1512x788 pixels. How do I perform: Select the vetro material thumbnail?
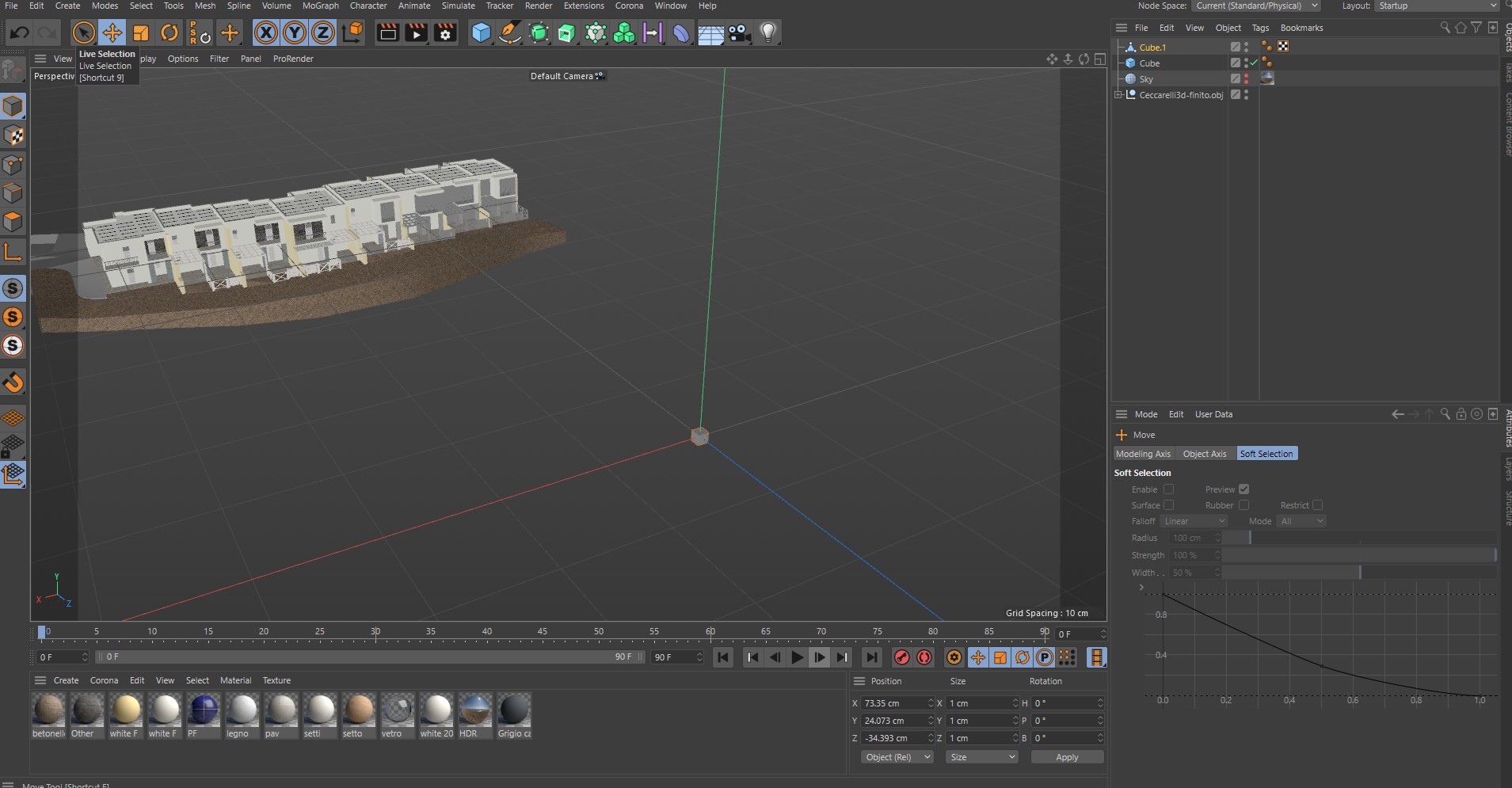pyautogui.click(x=398, y=710)
